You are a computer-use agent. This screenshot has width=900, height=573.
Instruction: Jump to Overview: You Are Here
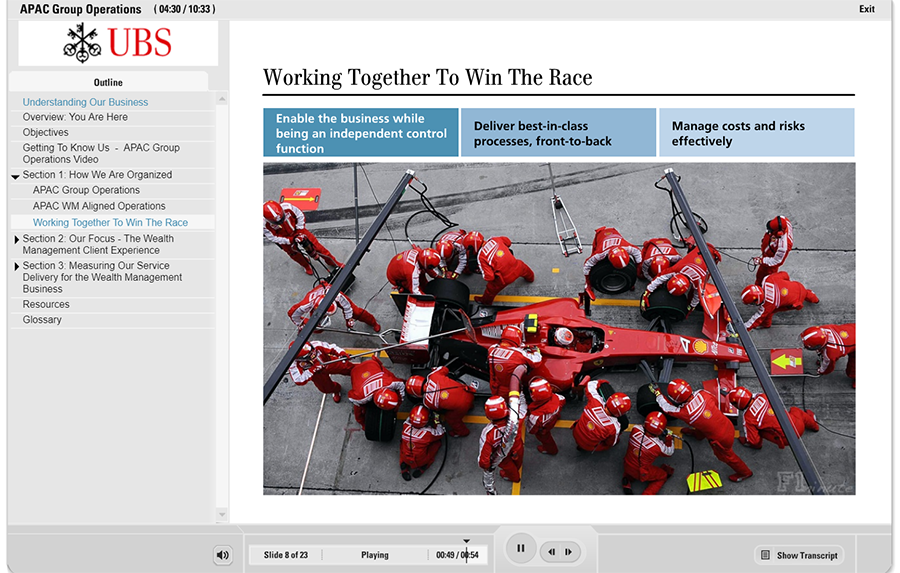pos(75,117)
